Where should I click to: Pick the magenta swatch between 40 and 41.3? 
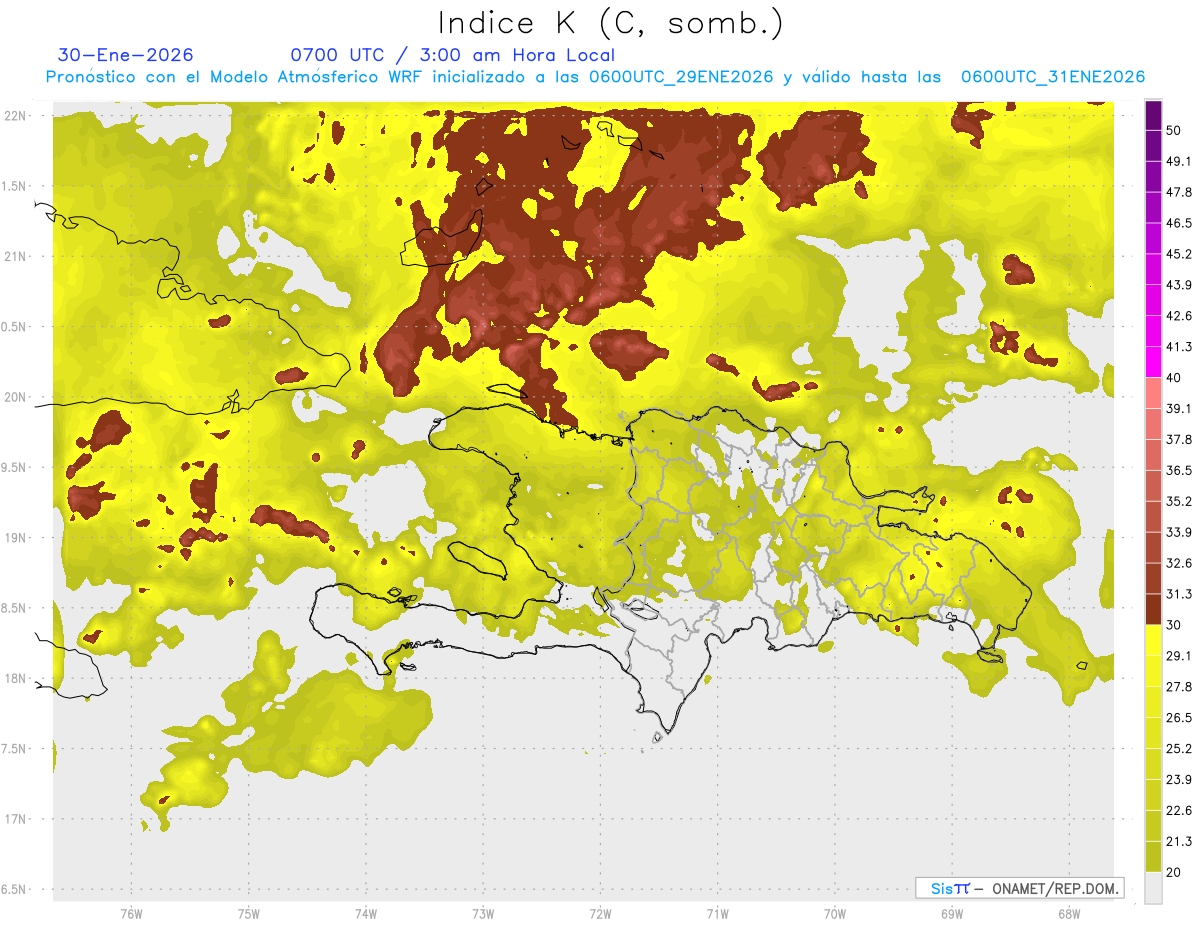[1153, 363]
